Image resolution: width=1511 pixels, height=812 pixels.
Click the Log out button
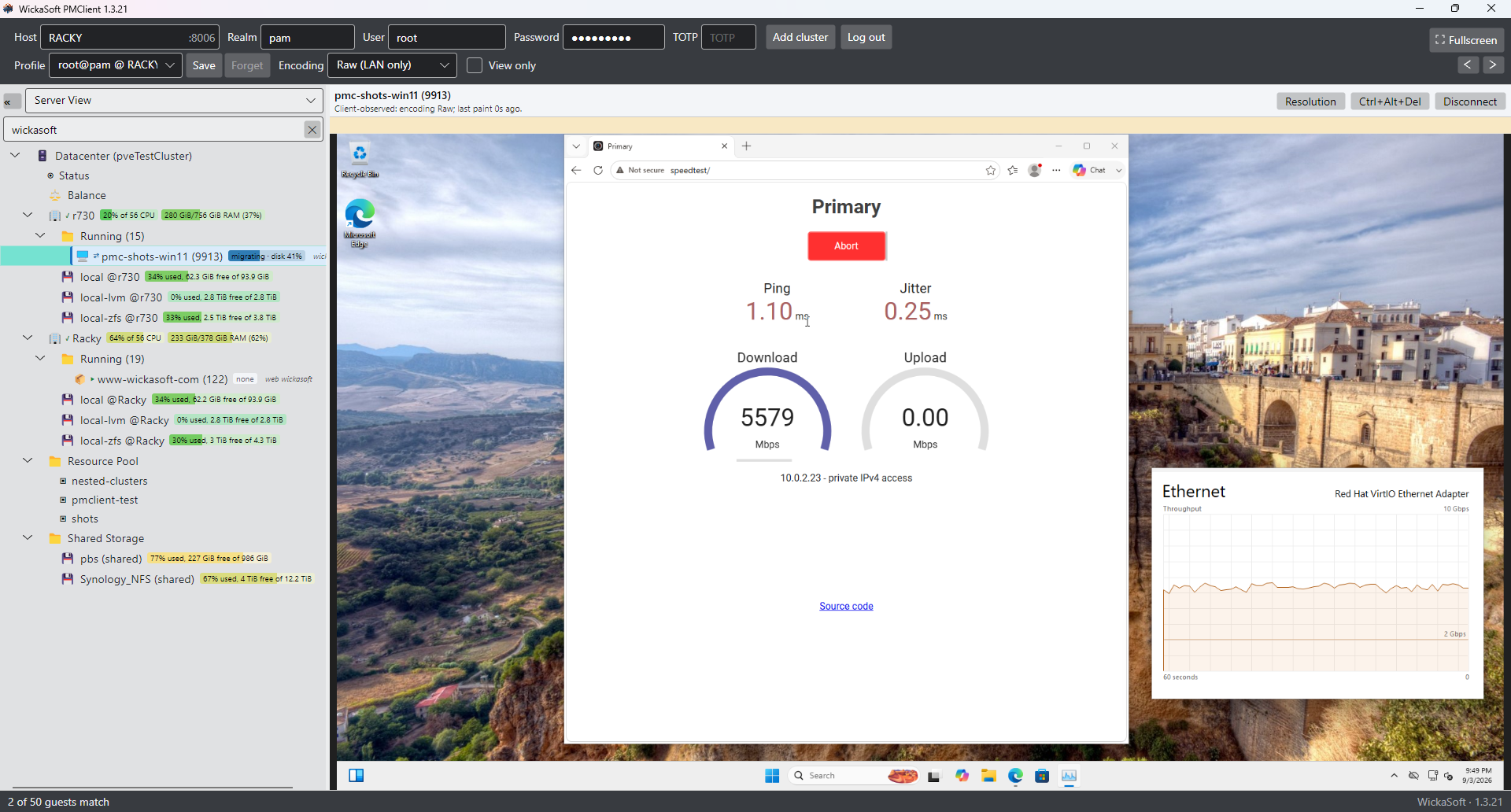click(866, 37)
